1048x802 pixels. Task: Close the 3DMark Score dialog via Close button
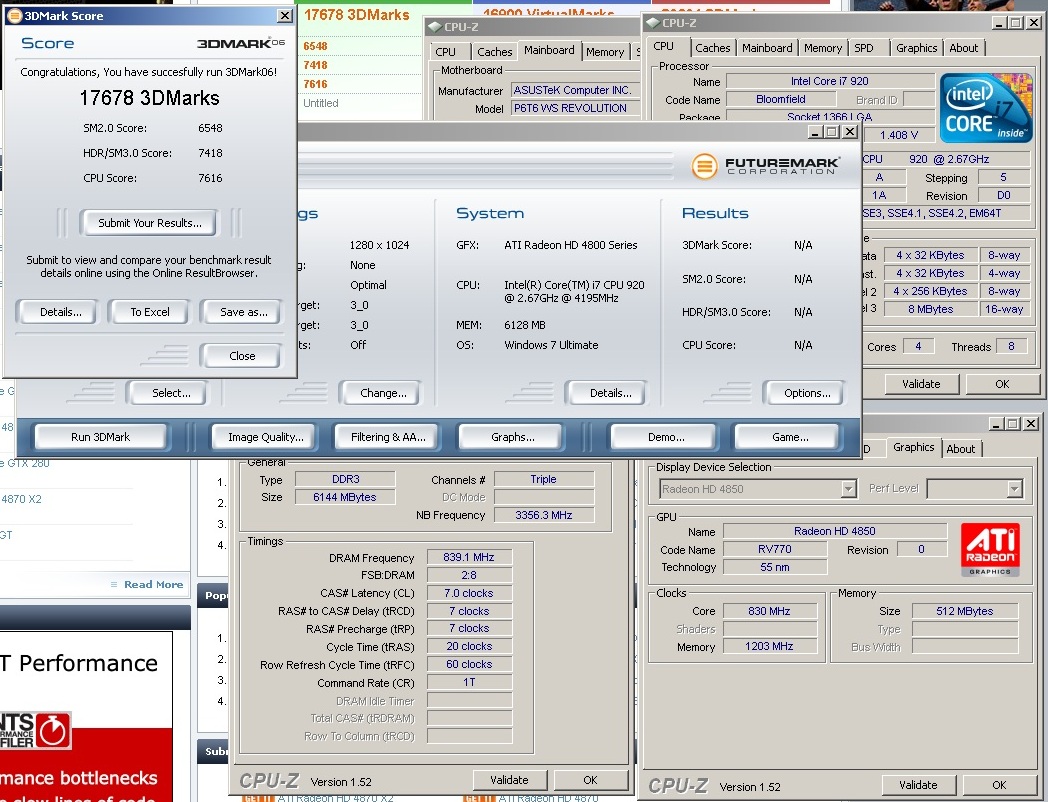(x=242, y=356)
